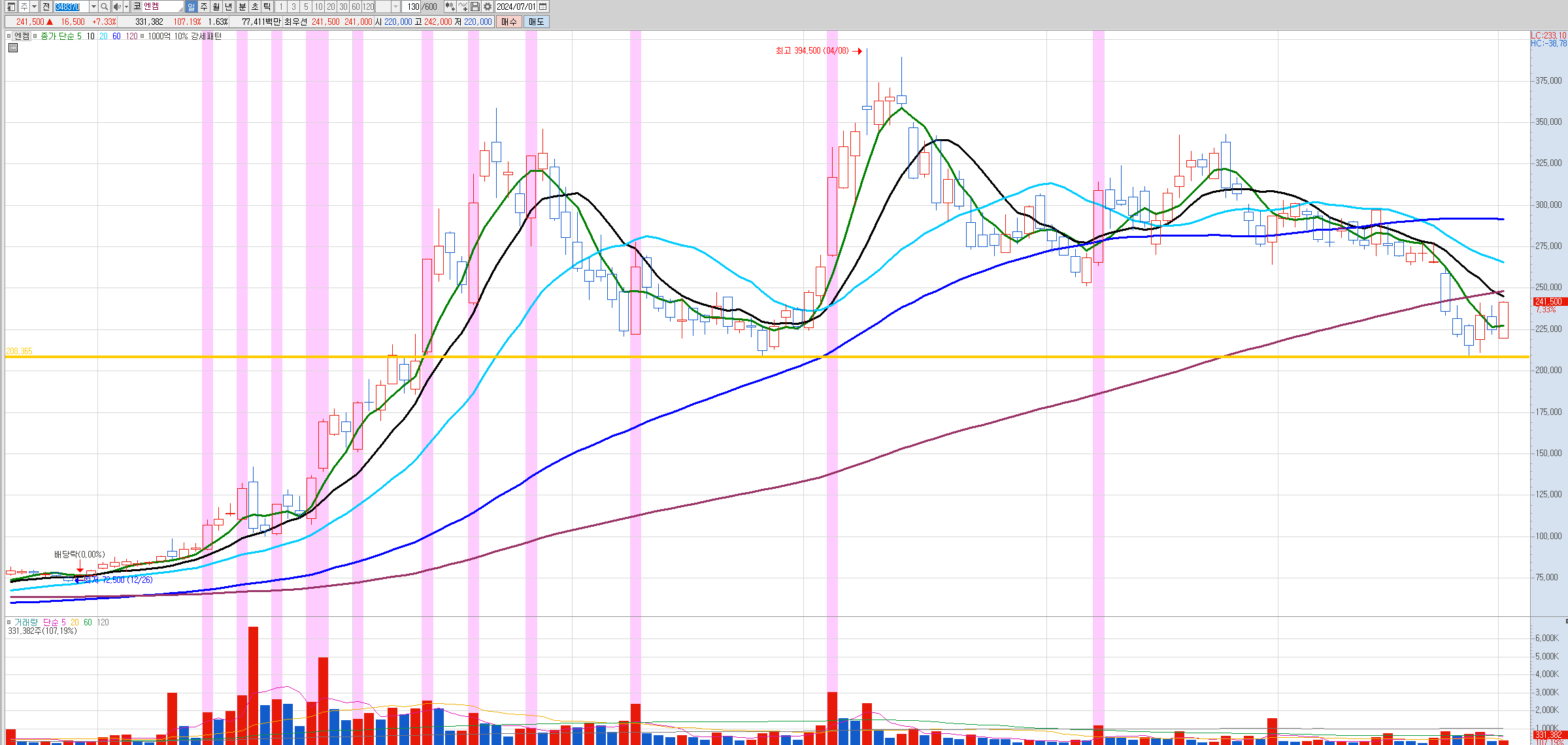The height and width of the screenshot is (745, 1568).
Task: Toggle the box before 거래량 volume legend
Action: point(8,622)
